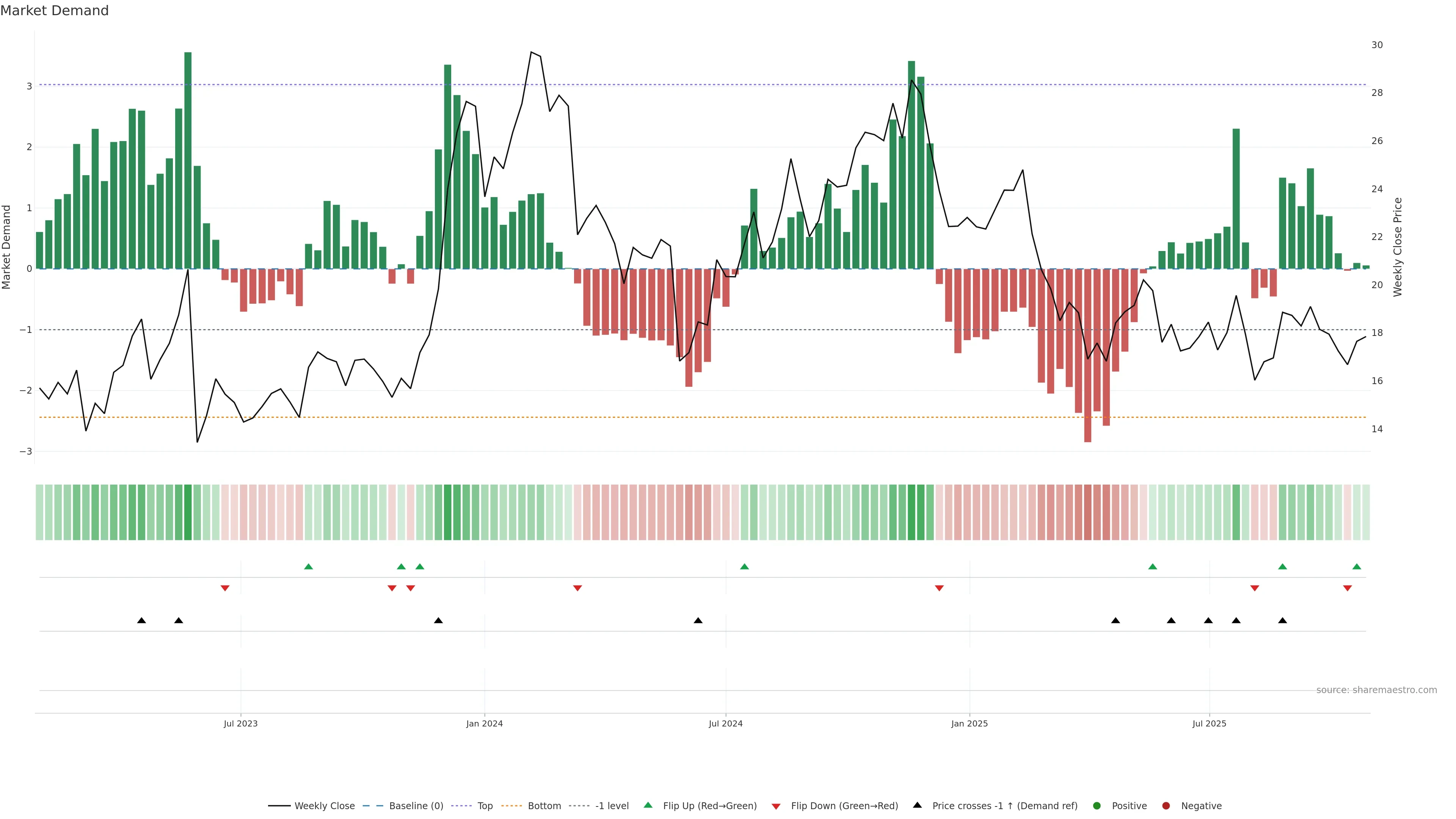The height and width of the screenshot is (819, 1456).
Task: Click the Jan 2024 x-axis label
Action: (485, 723)
